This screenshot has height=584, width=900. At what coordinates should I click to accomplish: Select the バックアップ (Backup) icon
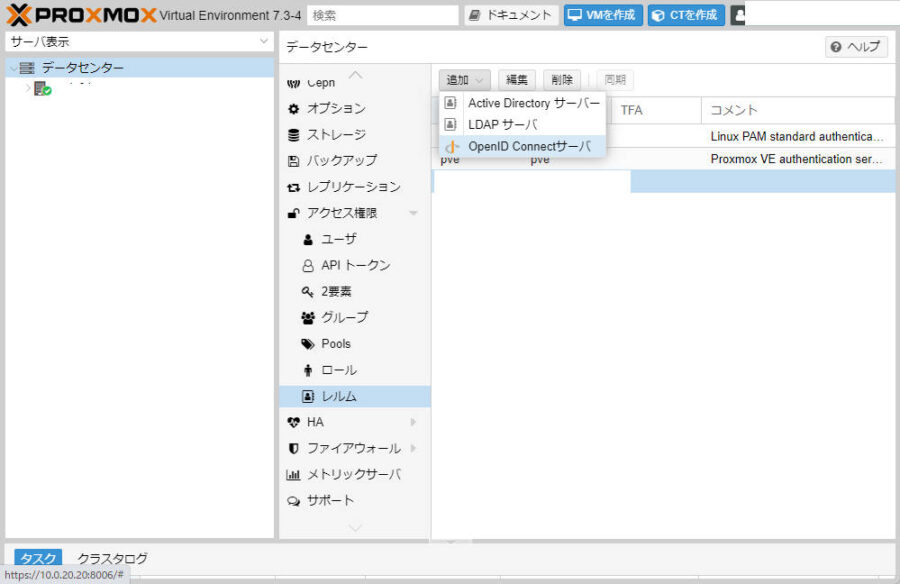click(x=293, y=160)
